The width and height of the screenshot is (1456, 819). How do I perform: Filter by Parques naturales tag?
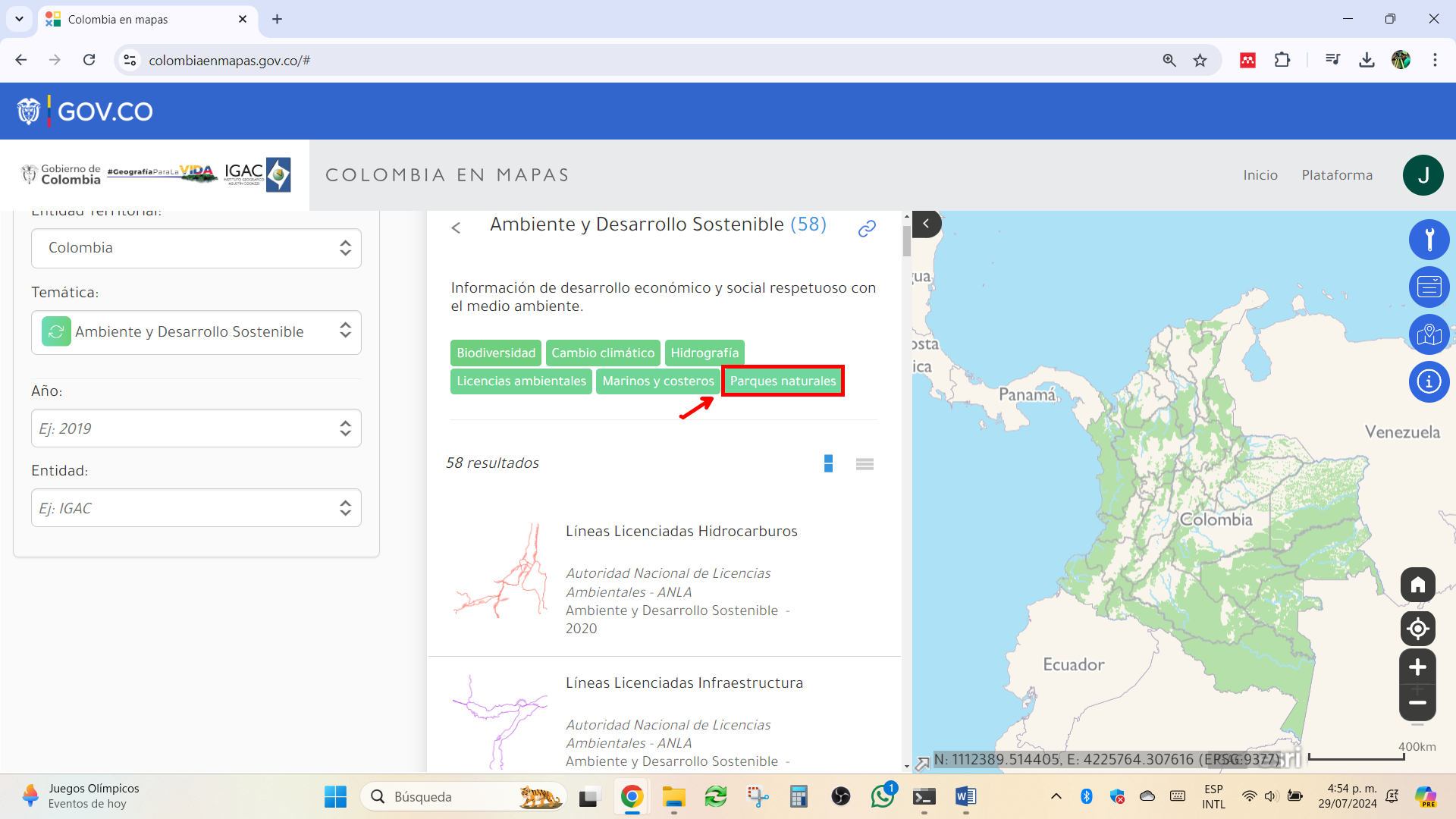783,381
